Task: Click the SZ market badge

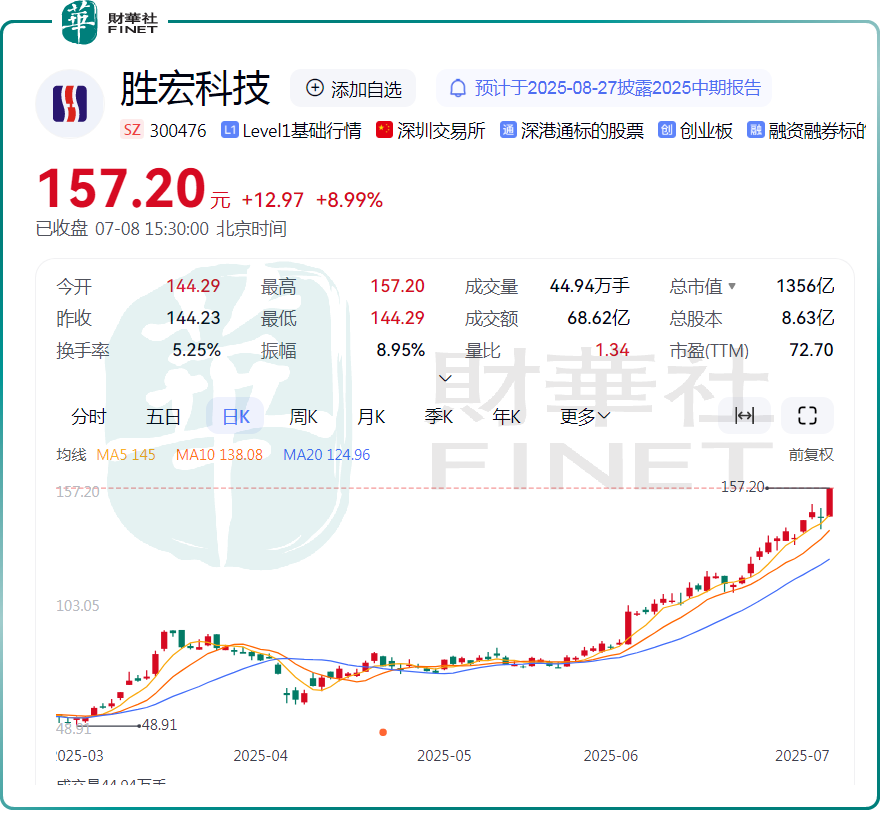Action: (132, 130)
